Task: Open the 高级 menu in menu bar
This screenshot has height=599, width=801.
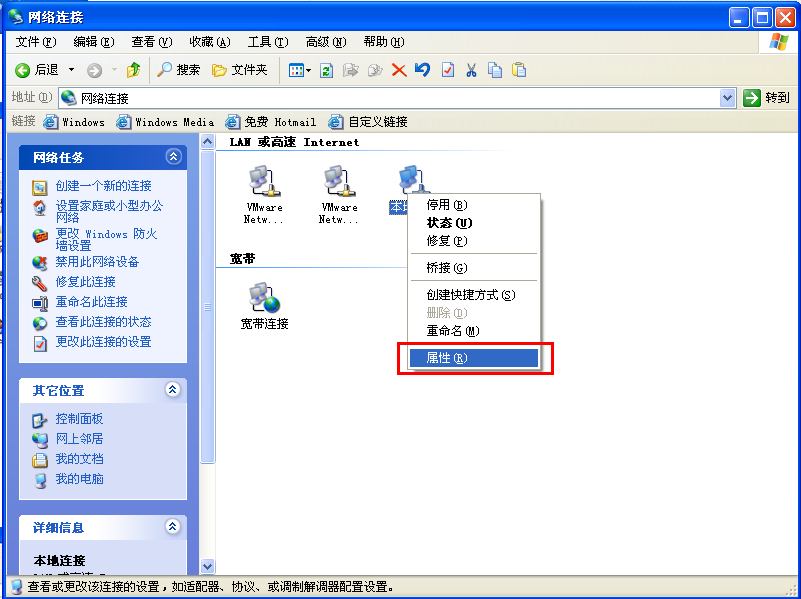Action: [x=325, y=42]
